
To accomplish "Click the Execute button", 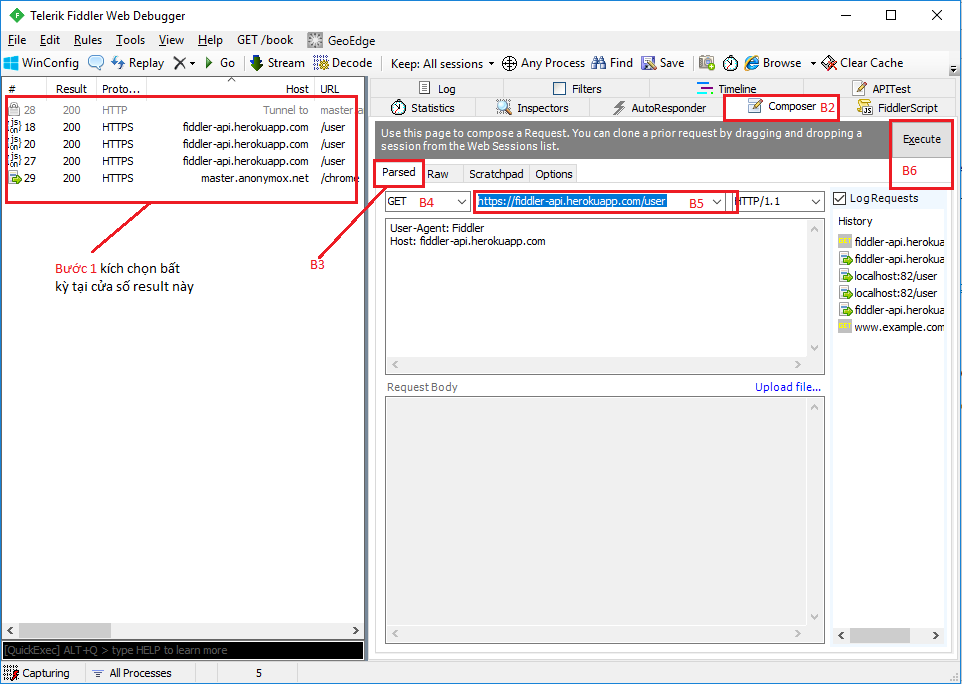I will [x=921, y=139].
